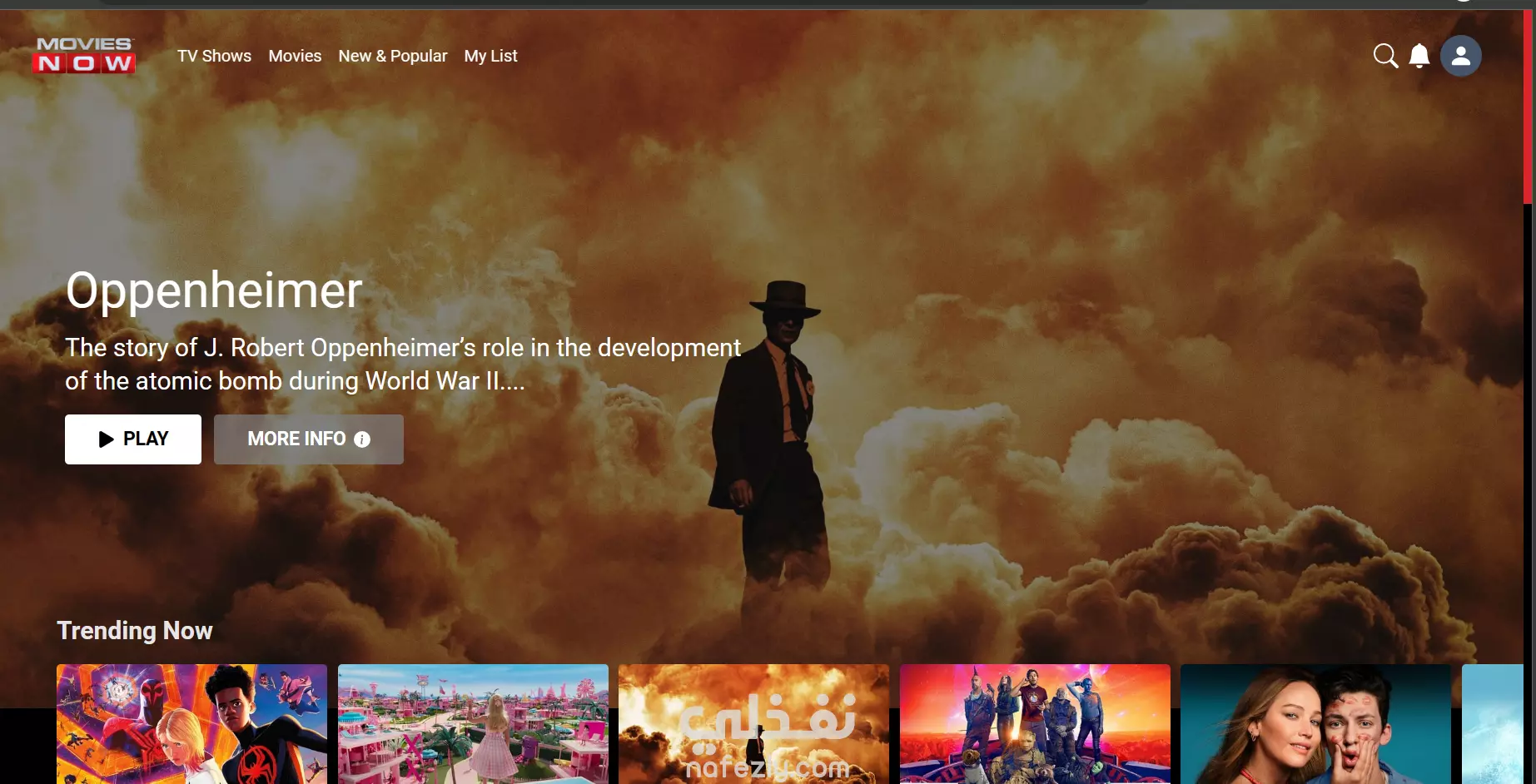Open the TV Shows menu
The width and height of the screenshot is (1536, 784).
[214, 56]
